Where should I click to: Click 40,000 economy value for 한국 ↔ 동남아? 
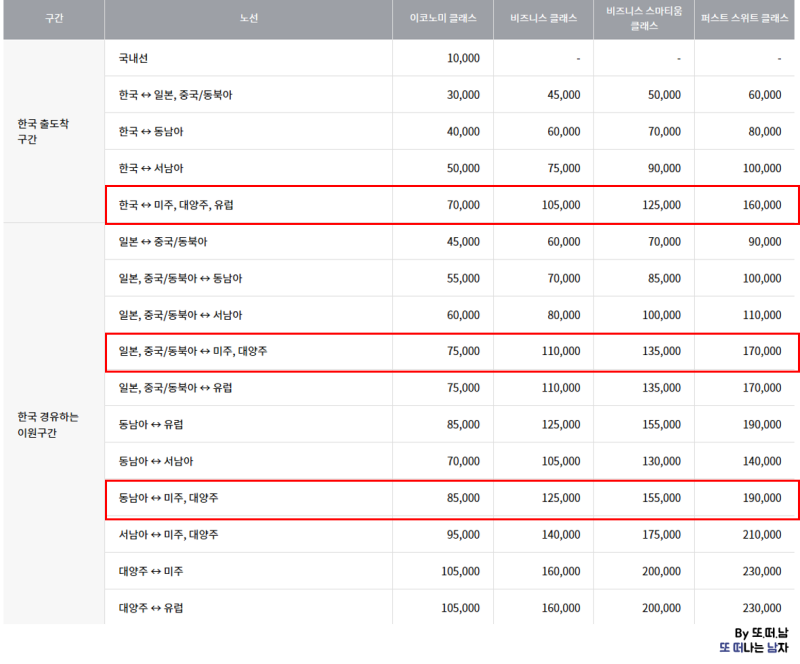point(463,132)
